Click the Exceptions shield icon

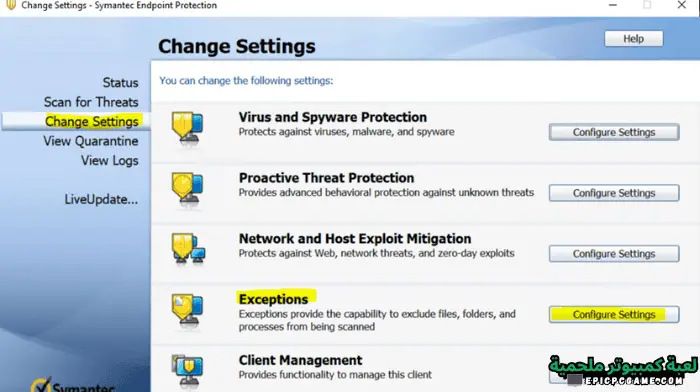pyautogui.click(x=188, y=311)
